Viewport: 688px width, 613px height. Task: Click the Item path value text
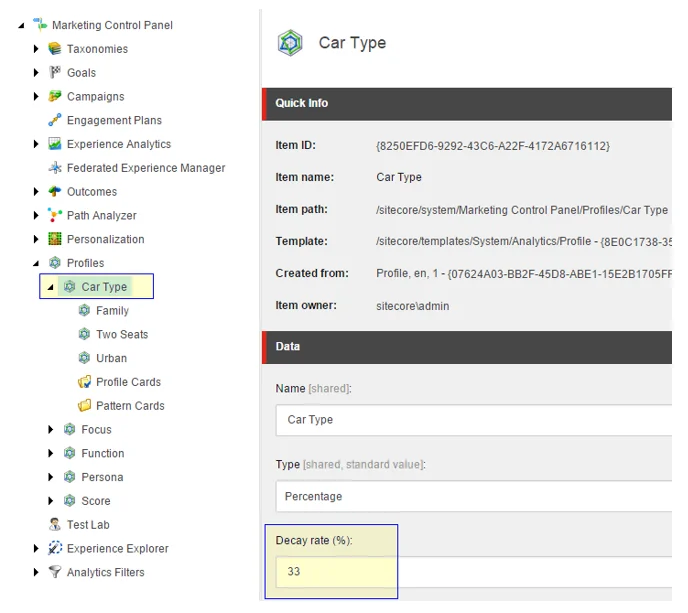point(522,210)
